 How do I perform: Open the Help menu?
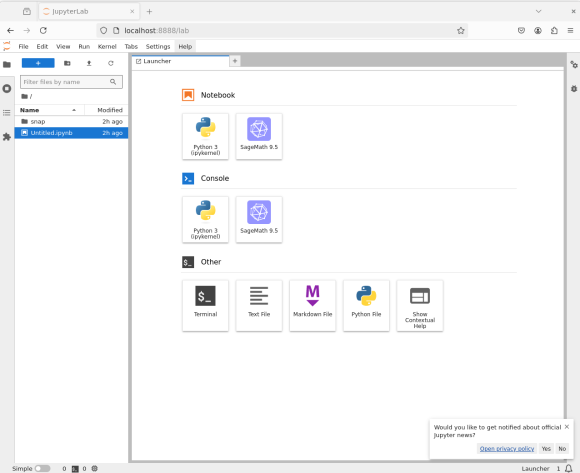tap(185, 46)
